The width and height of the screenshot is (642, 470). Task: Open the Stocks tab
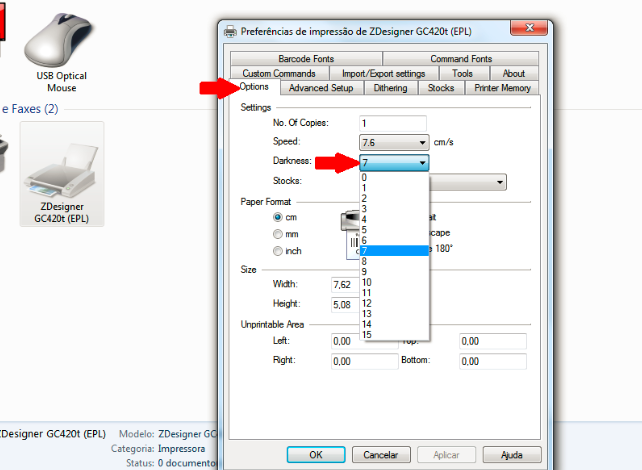tap(441, 88)
